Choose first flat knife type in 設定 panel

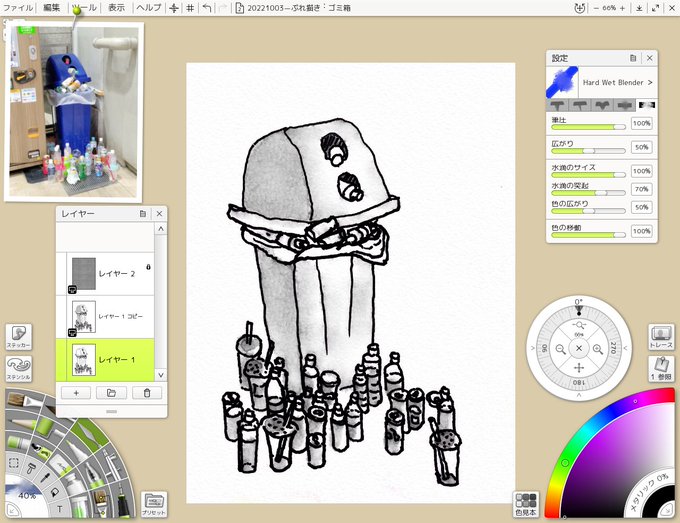pyautogui.click(x=558, y=105)
